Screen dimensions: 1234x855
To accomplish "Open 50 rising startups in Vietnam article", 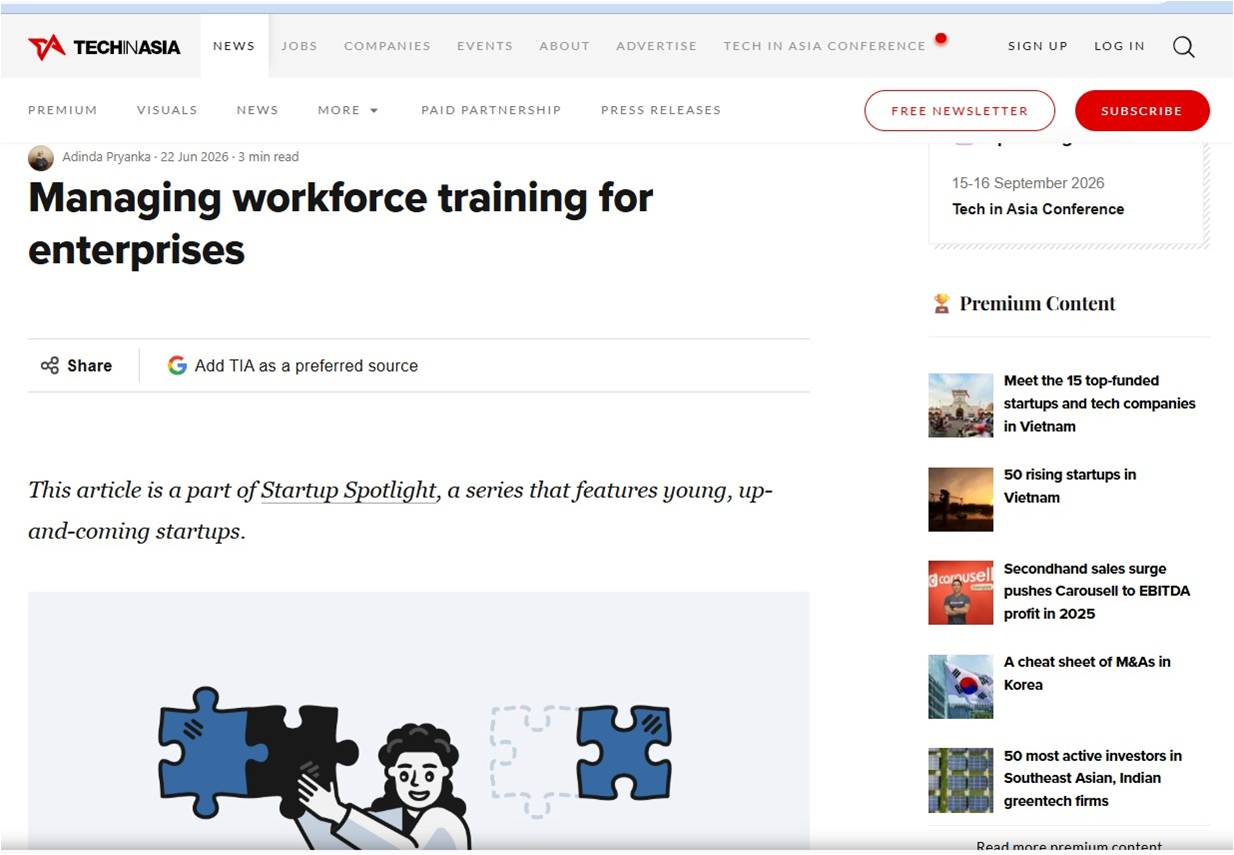I will 1070,486.
